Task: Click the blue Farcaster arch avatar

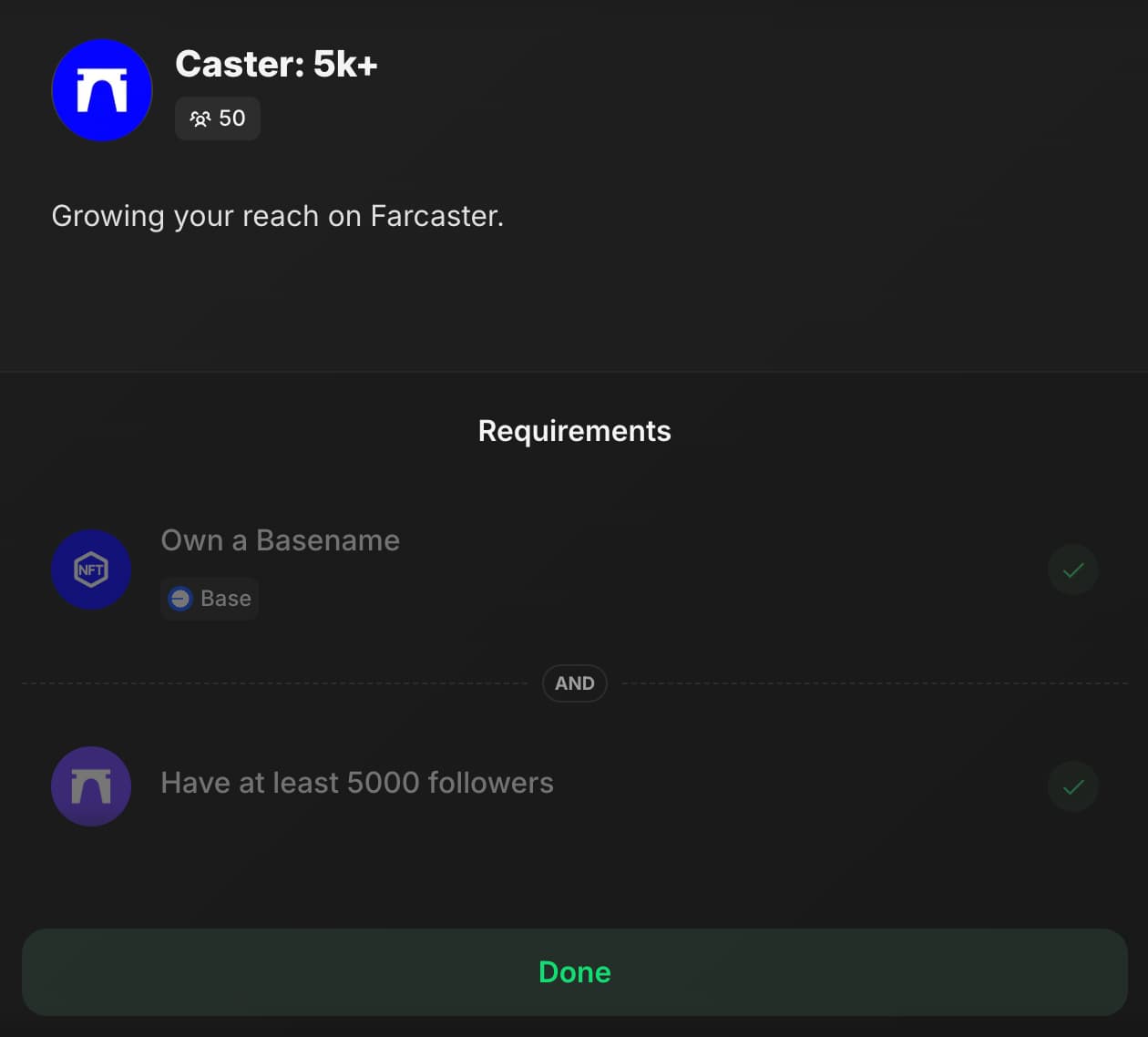Action: 102,90
